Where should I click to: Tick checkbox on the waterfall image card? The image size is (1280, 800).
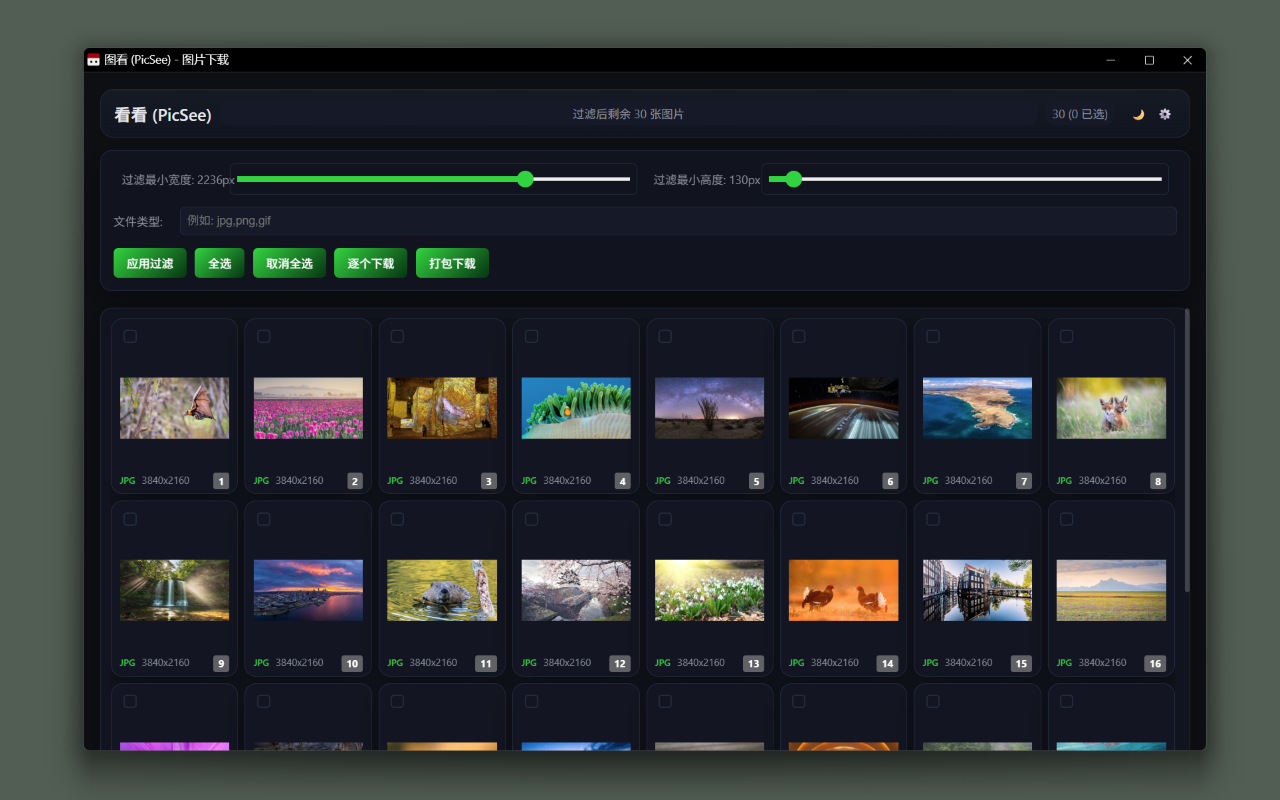[130, 519]
